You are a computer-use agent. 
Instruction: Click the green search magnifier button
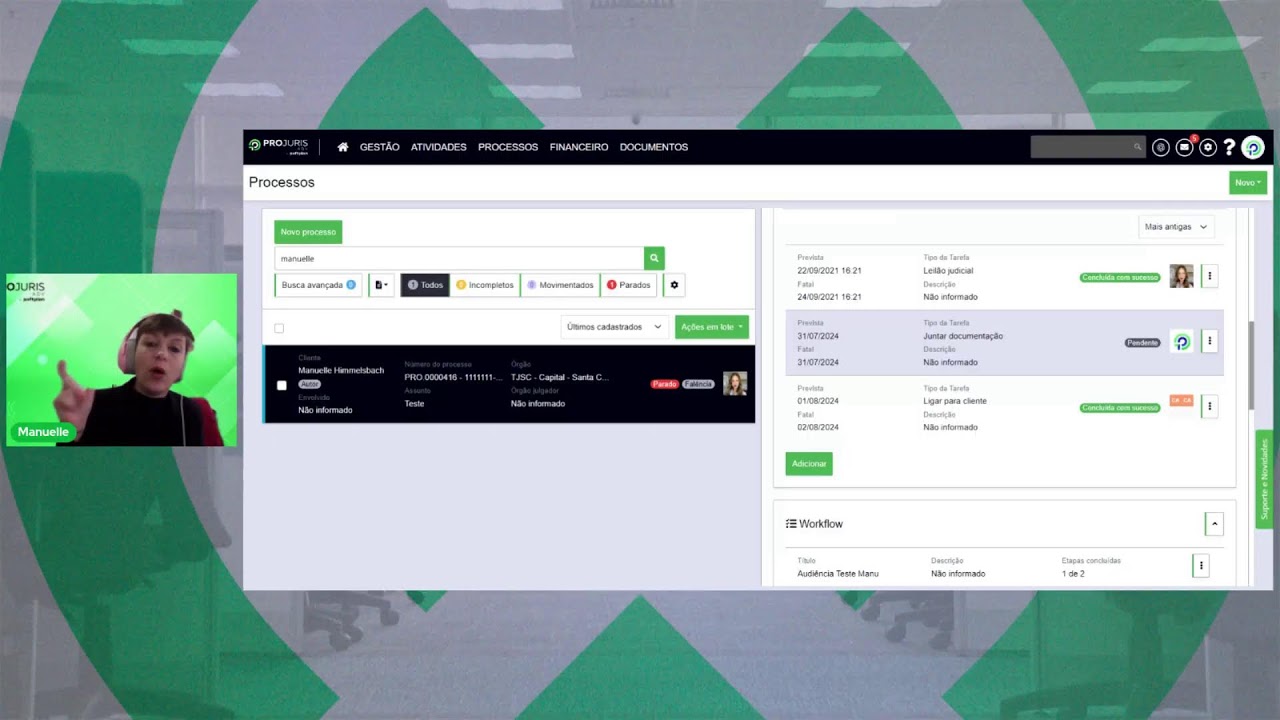[x=654, y=258]
